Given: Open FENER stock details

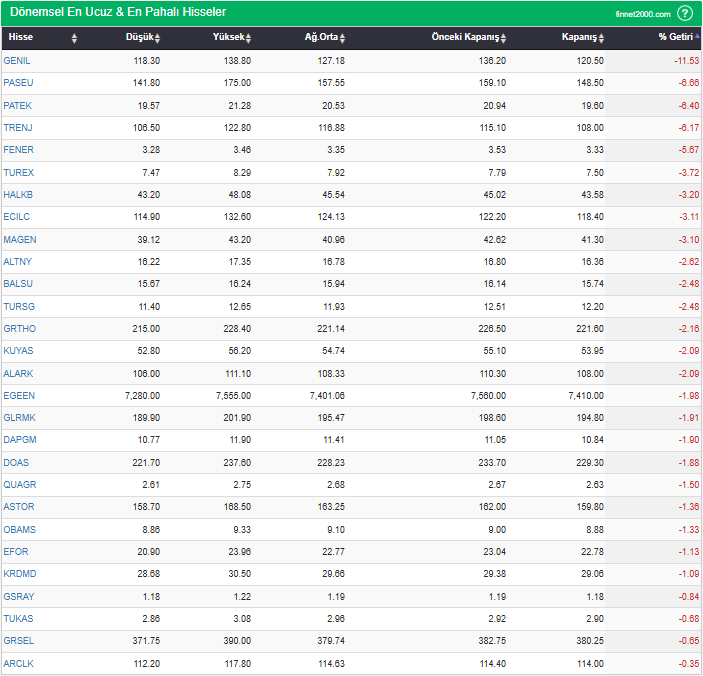Looking at the screenshot, I should click(x=18, y=150).
